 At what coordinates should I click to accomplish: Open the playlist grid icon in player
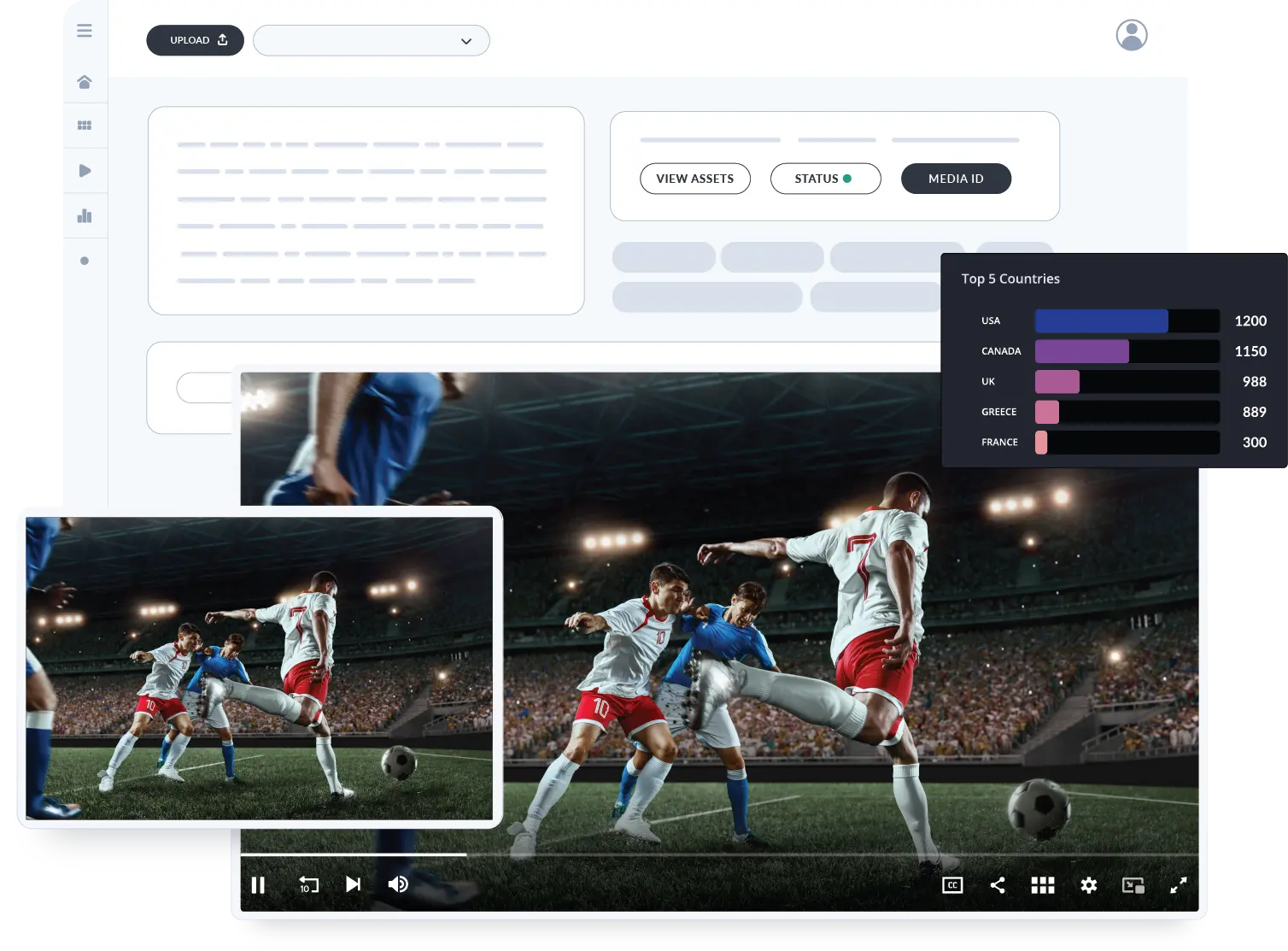pos(1043,885)
